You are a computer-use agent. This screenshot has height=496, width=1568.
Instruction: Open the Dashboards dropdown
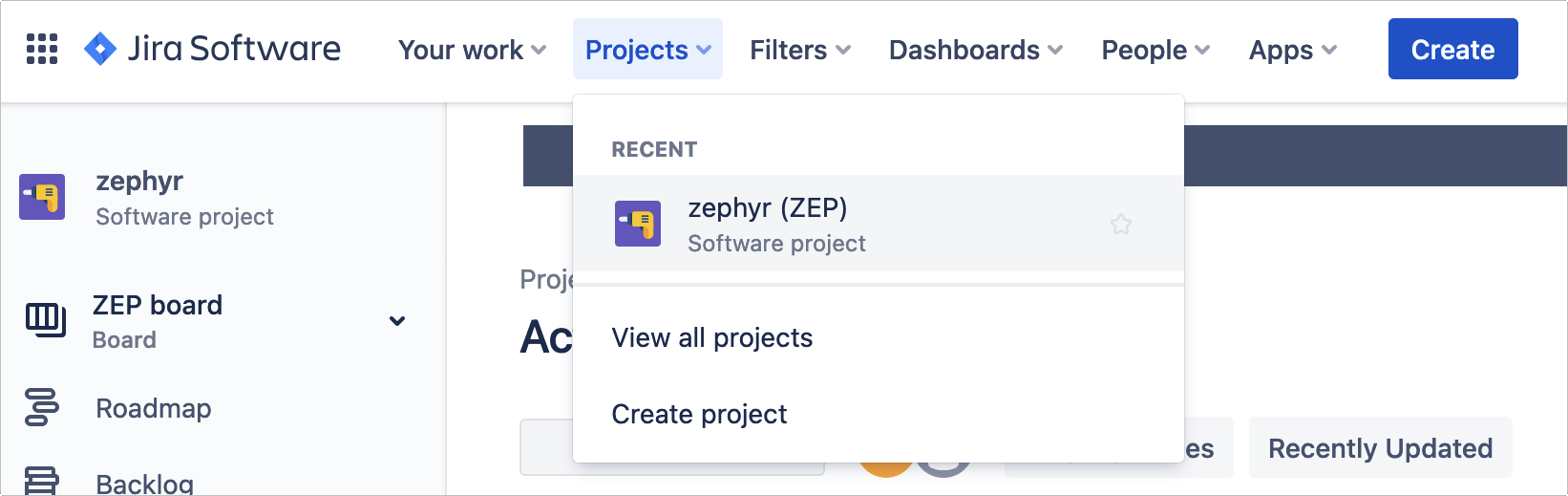click(x=975, y=50)
